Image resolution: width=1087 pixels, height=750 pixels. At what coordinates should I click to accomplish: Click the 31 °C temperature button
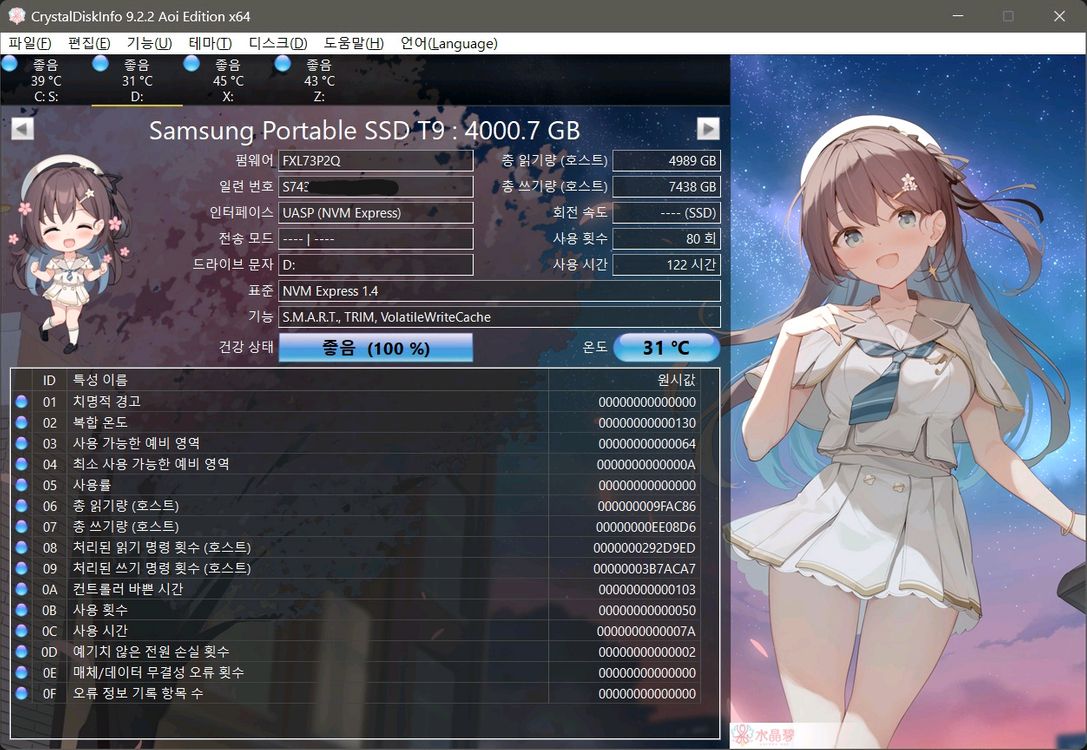[666, 347]
